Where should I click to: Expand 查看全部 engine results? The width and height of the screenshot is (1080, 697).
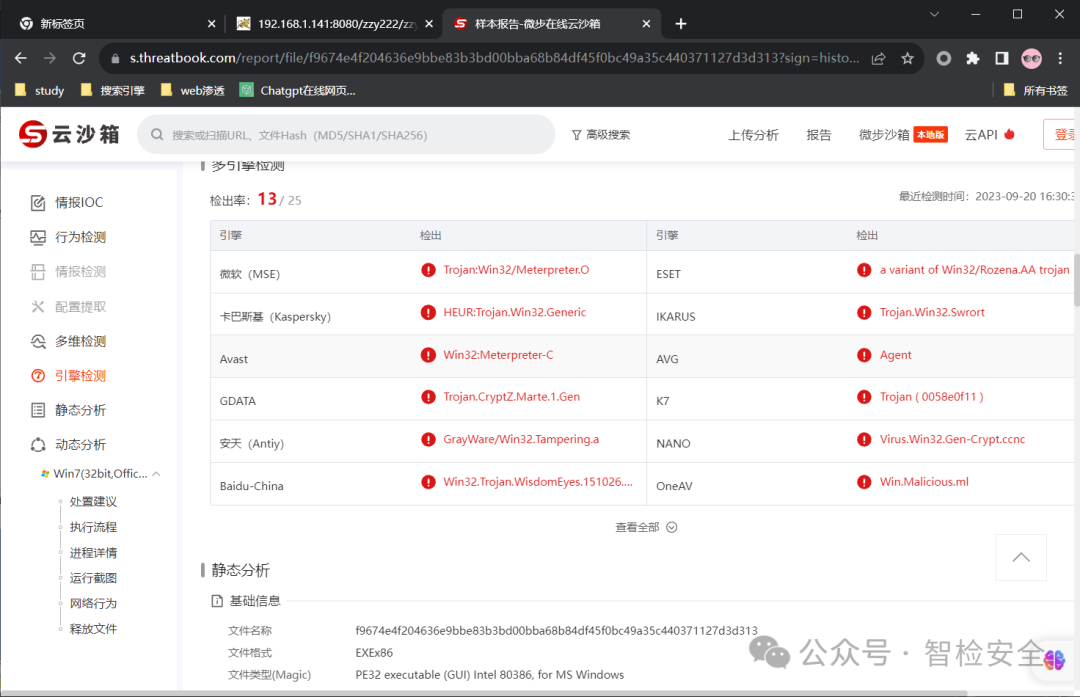tap(646, 527)
